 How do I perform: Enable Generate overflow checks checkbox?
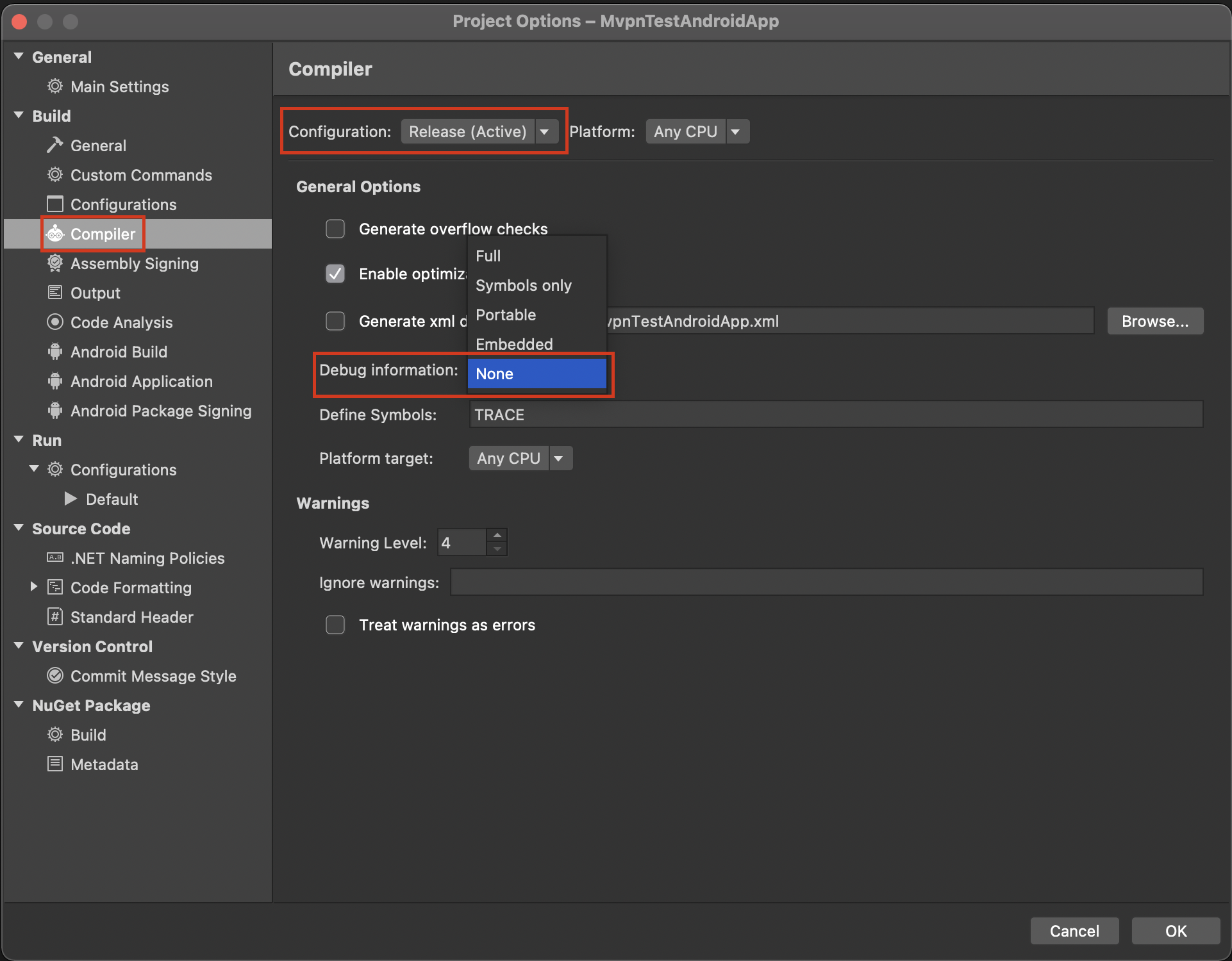click(335, 229)
